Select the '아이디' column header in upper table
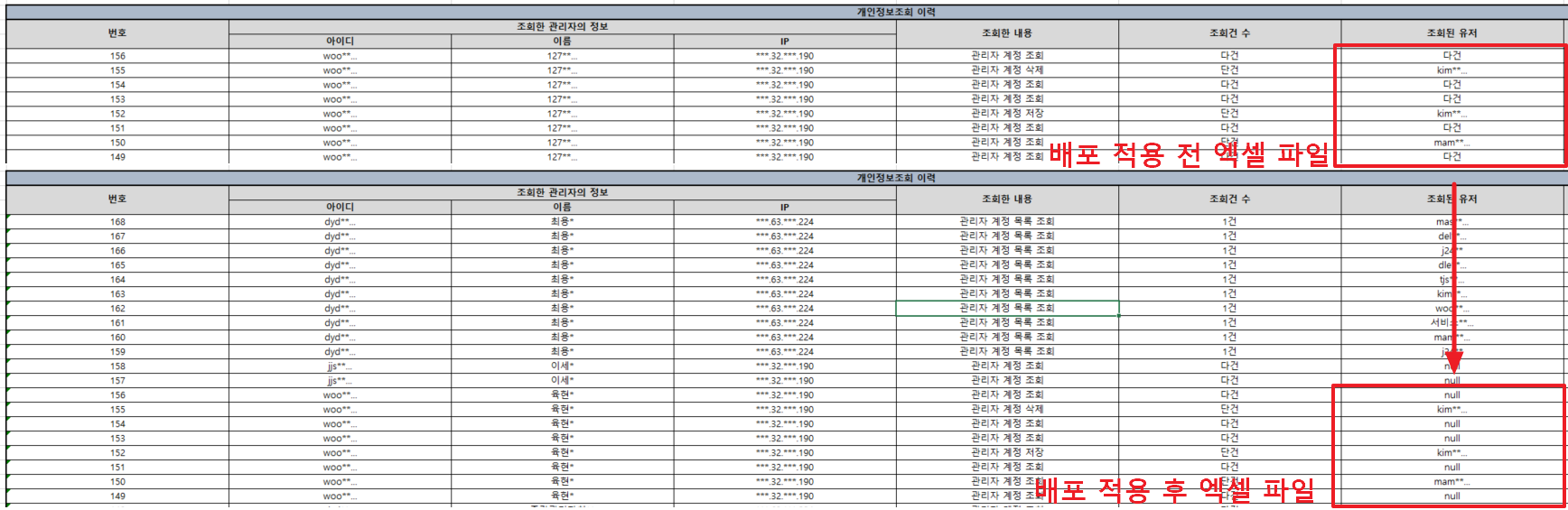The image size is (1568, 510). point(340,42)
